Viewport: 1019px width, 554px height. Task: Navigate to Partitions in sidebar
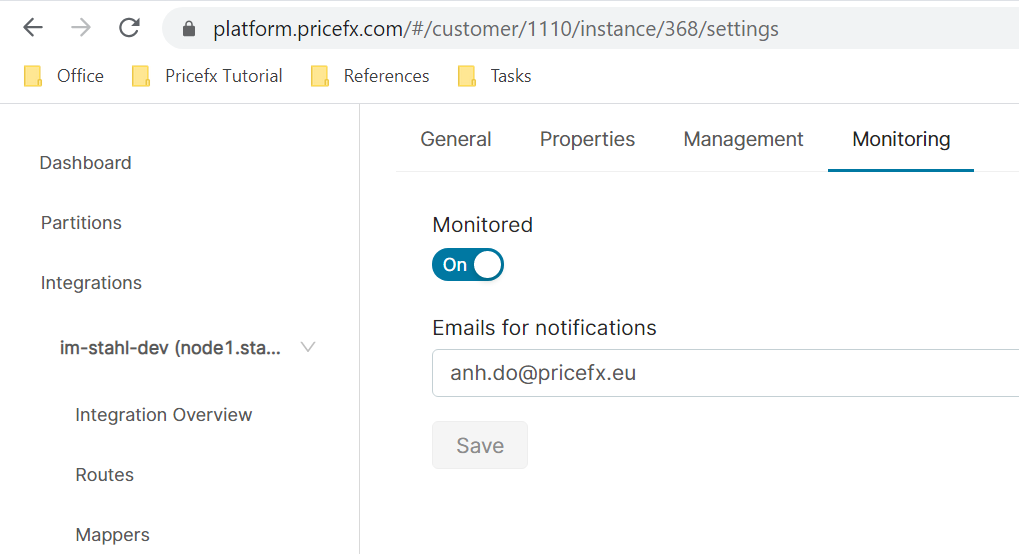(x=81, y=223)
